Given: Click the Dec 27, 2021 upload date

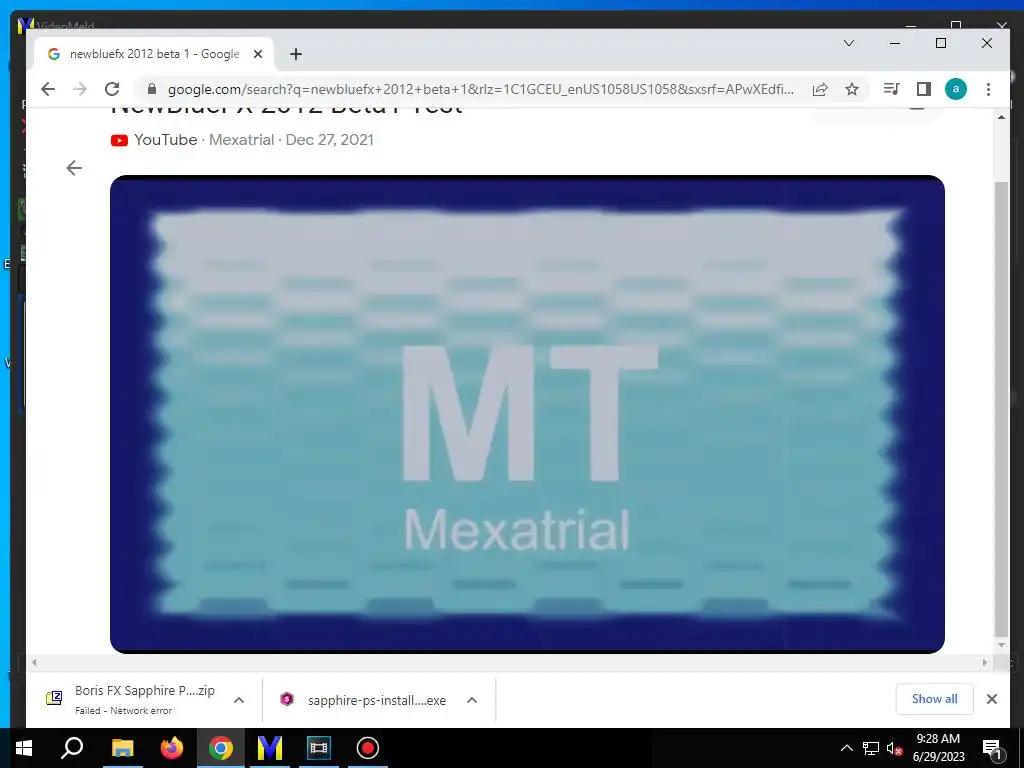Looking at the screenshot, I should pos(330,140).
